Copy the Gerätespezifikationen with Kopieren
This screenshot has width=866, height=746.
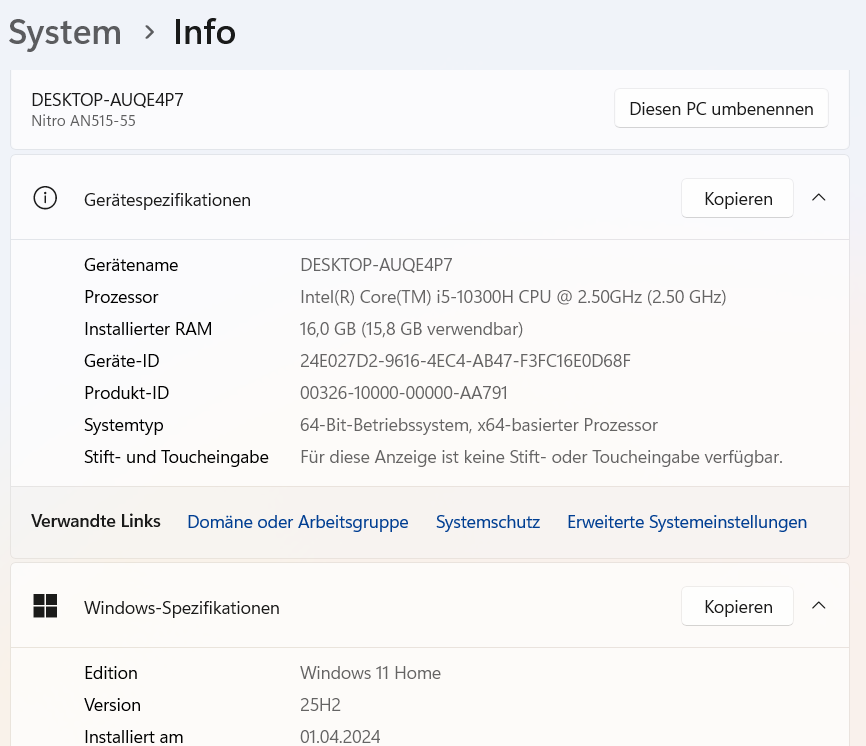tap(737, 198)
